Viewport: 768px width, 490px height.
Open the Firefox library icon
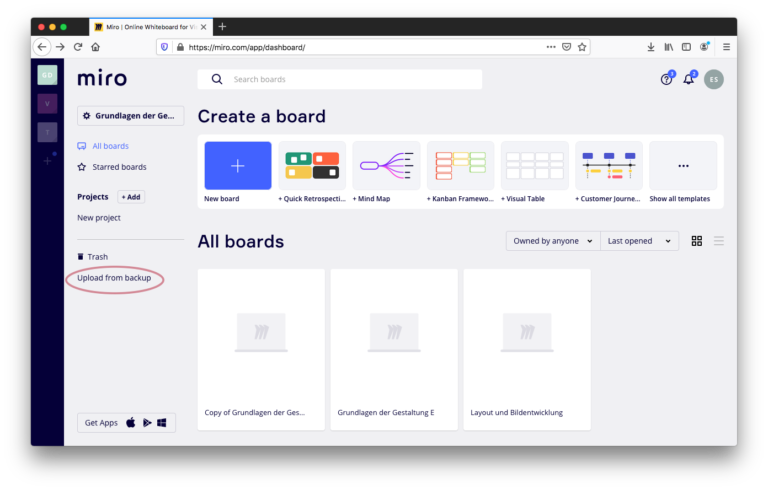pyautogui.click(x=669, y=47)
